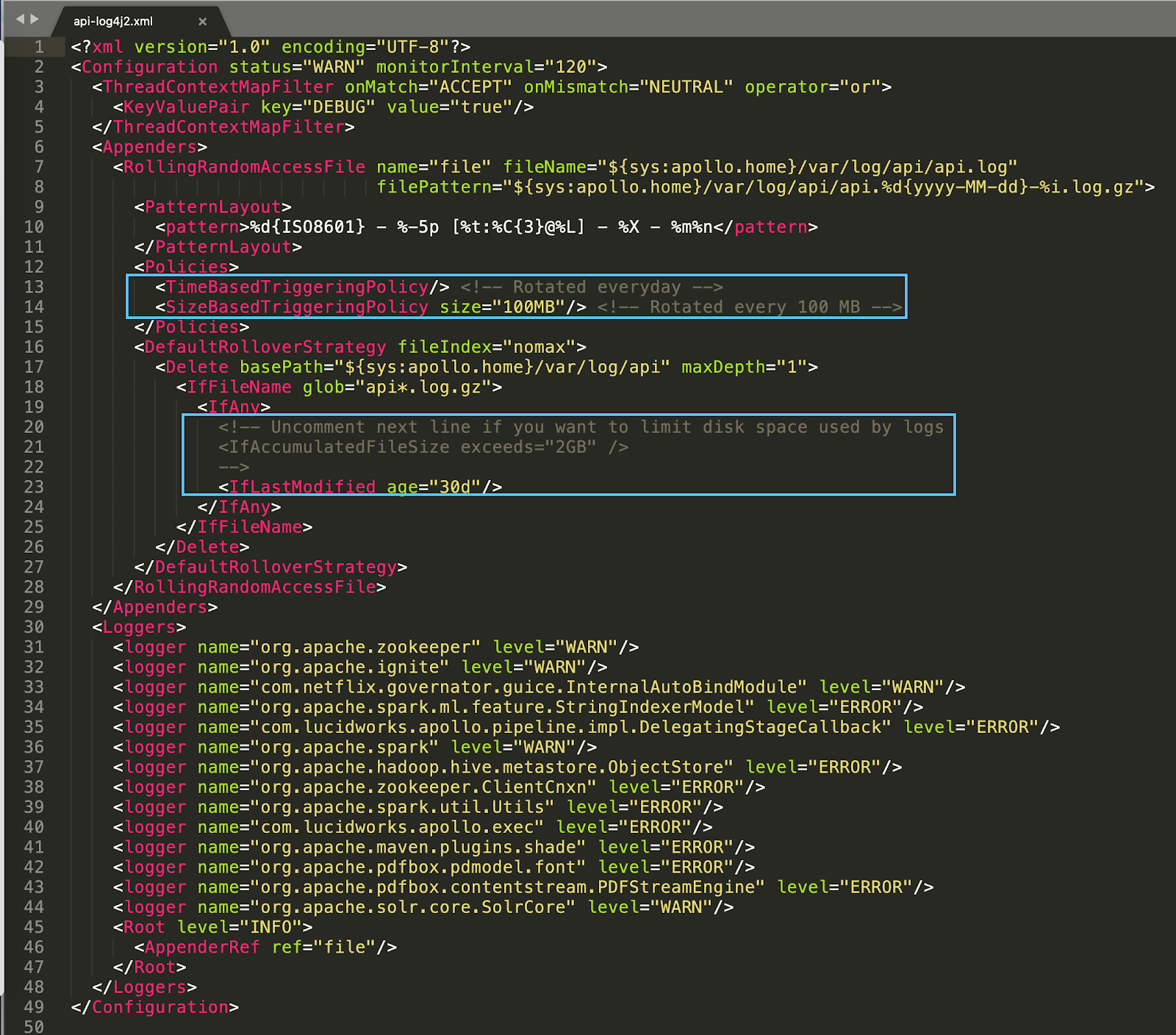Image resolution: width=1176 pixels, height=1035 pixels.
Task: Click logger com.lucidworks.apollo.exec line
Action: pos(413,827)
